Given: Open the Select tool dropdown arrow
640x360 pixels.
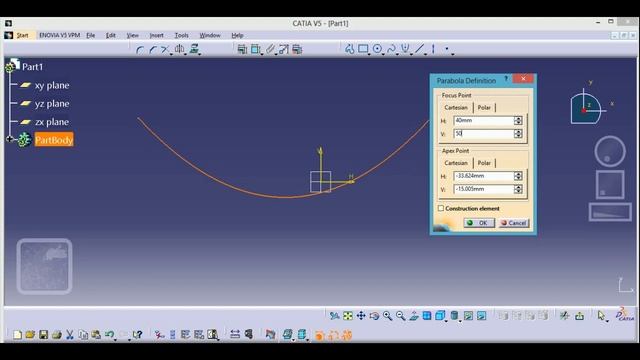Looking at the screenshot, I should pos(607,320).
